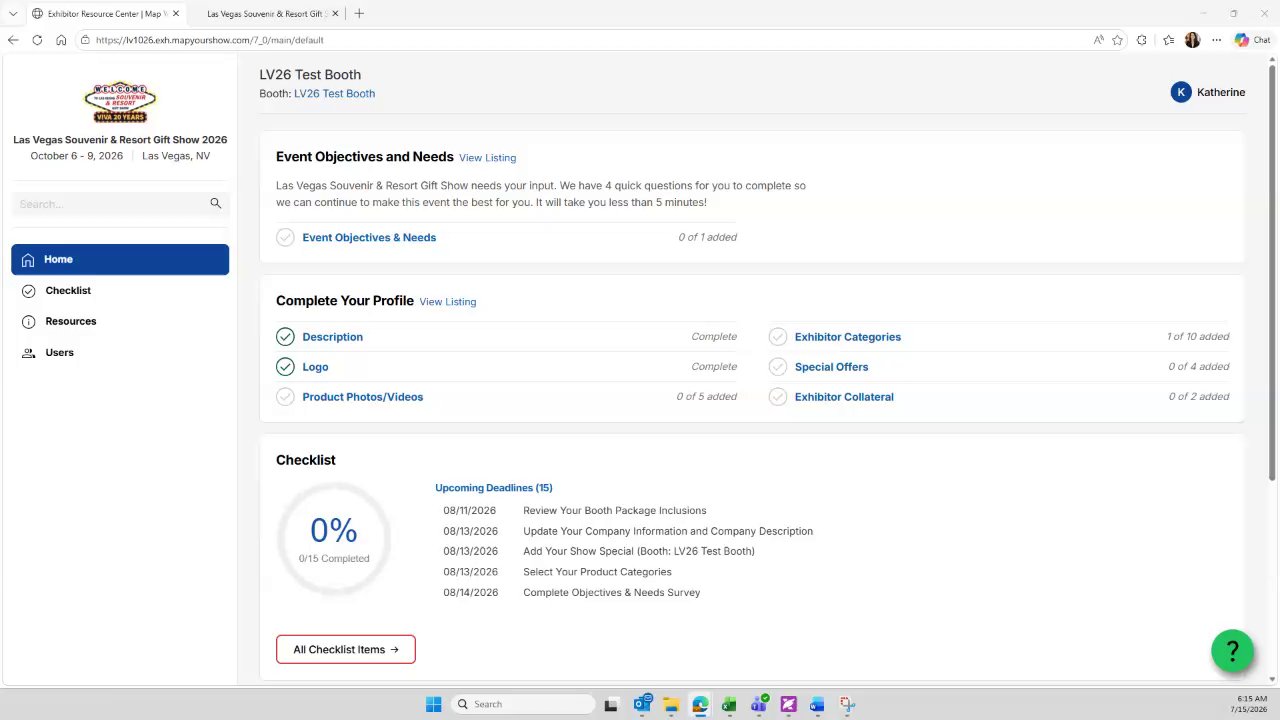Click the 0% checklist progress circle
The image size is (1280, 720).
333,539
